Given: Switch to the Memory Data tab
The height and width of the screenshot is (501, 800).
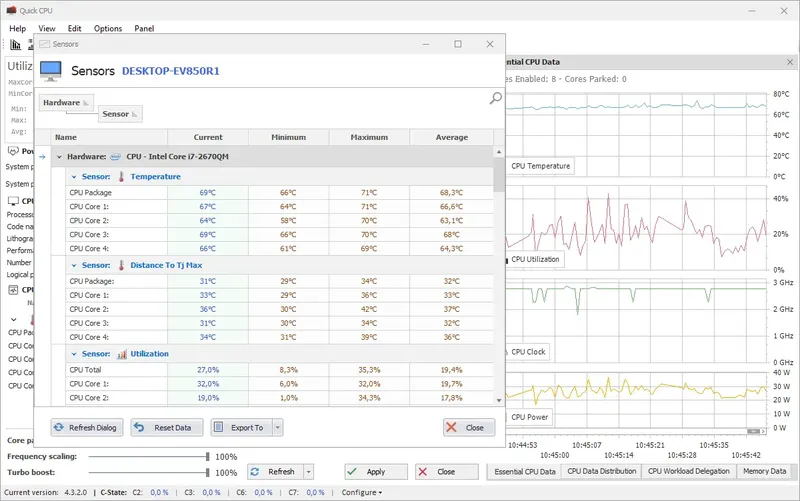Looking at the screenshot, I should (764, 471).
